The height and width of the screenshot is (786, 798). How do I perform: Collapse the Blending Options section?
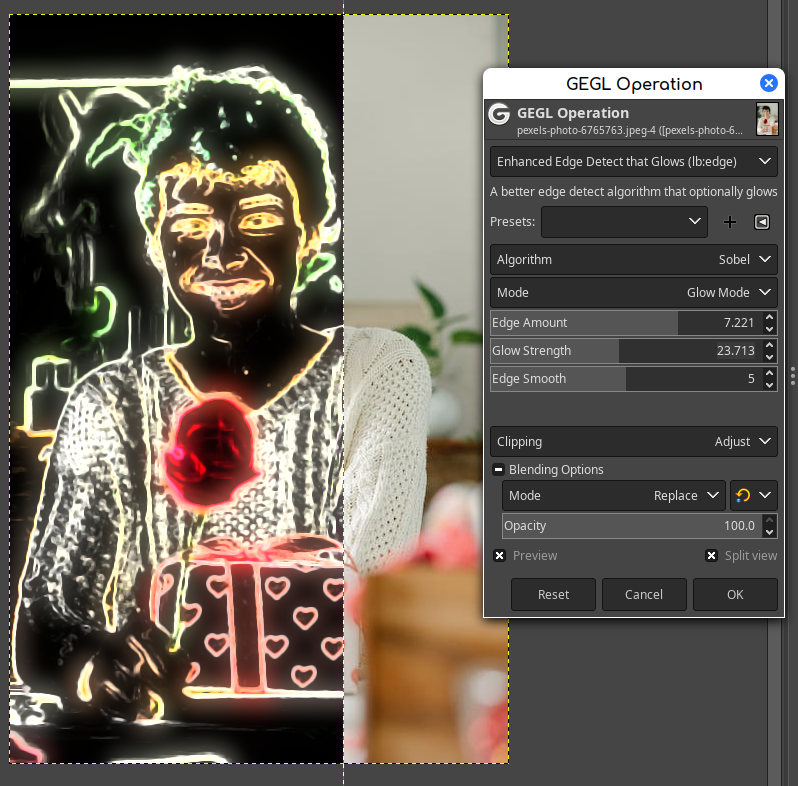point(499,469)
